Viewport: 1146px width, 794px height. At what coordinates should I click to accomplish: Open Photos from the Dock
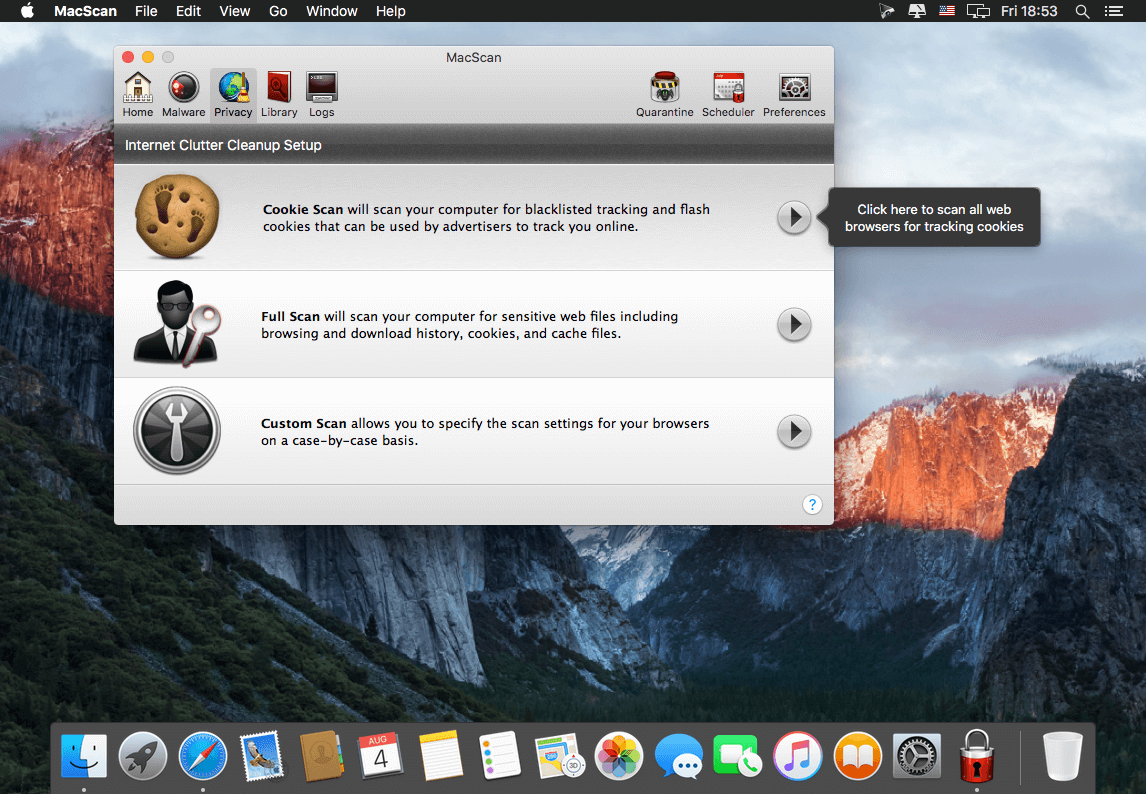(x=619, y=756)
